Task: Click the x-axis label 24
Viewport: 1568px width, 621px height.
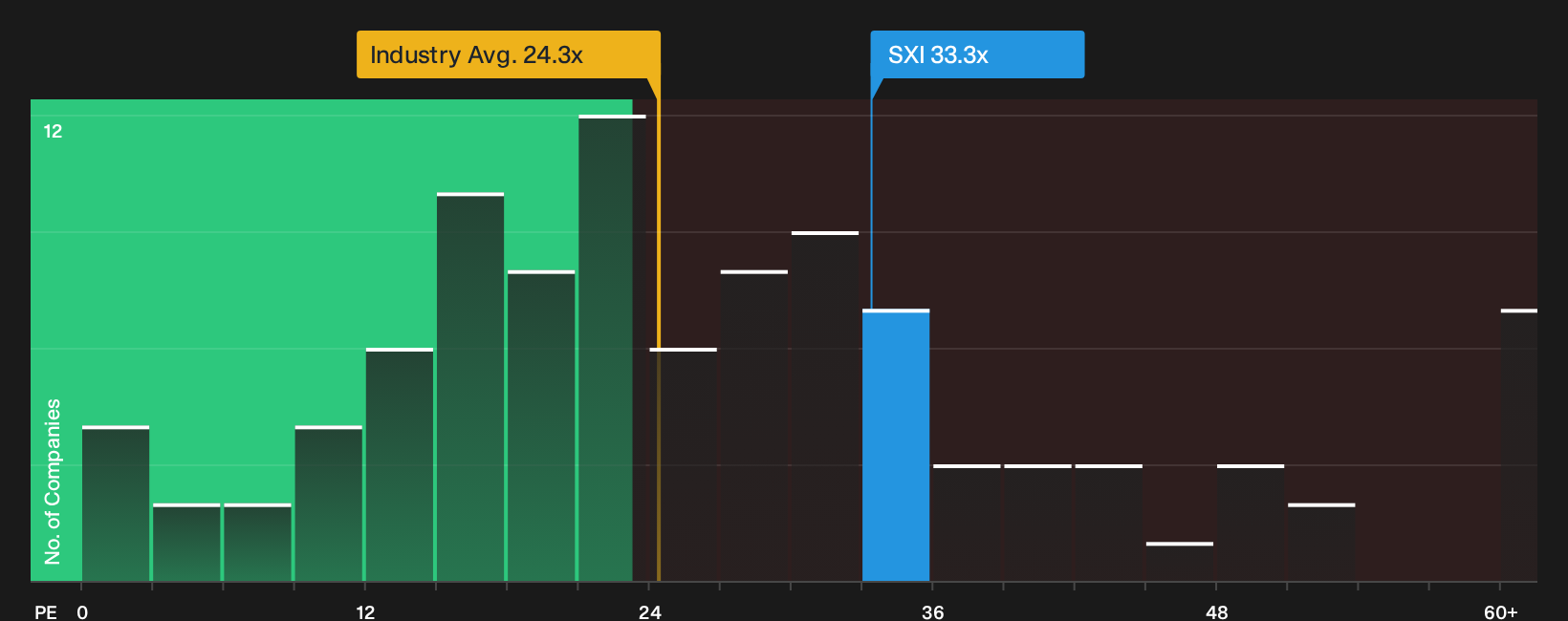Action: (650, 611)
